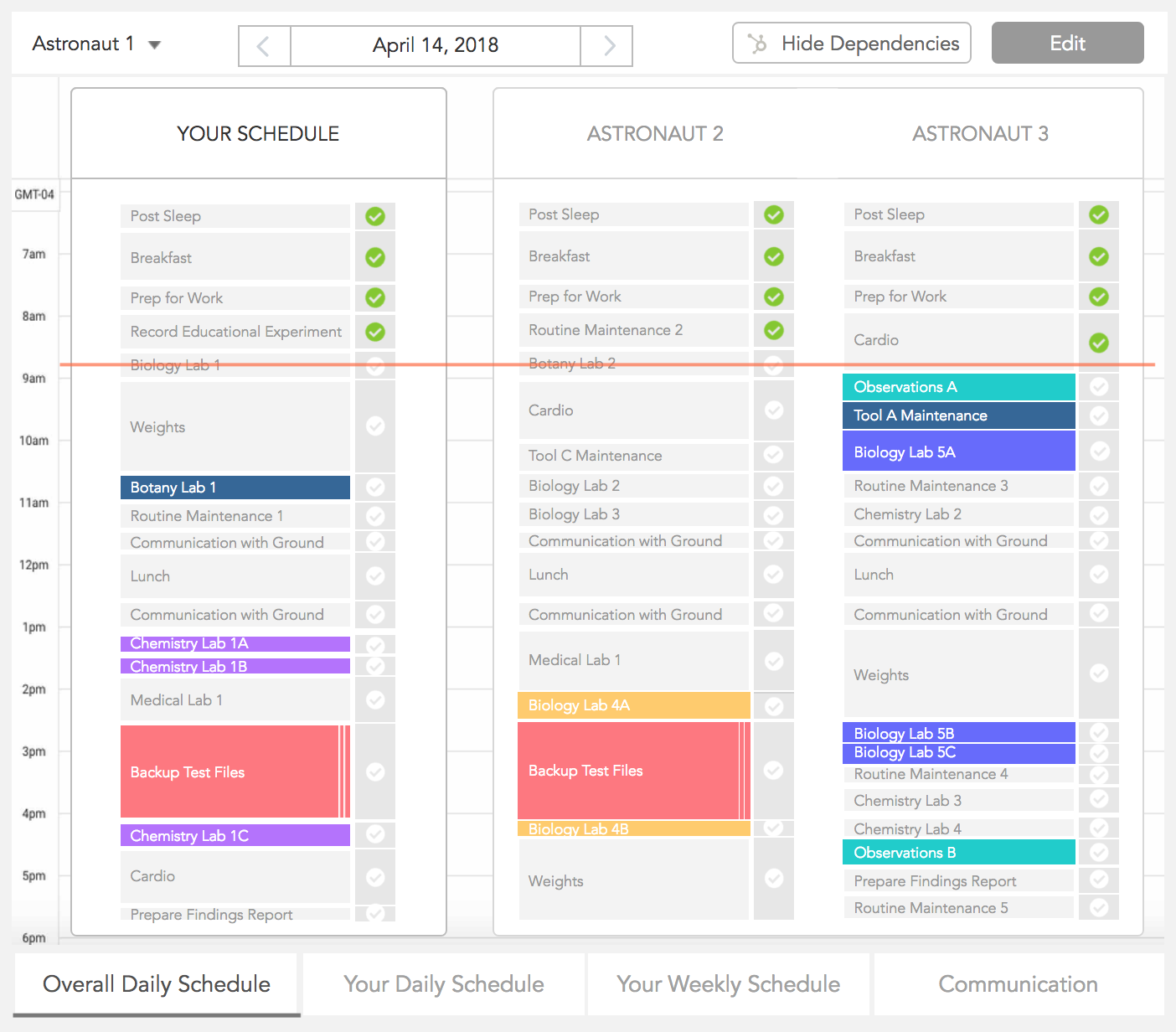This screenshot has width=1176, height=1032.
Task: Mark Tool A Maintenance as complete
Action: (x=1099, y=415)
